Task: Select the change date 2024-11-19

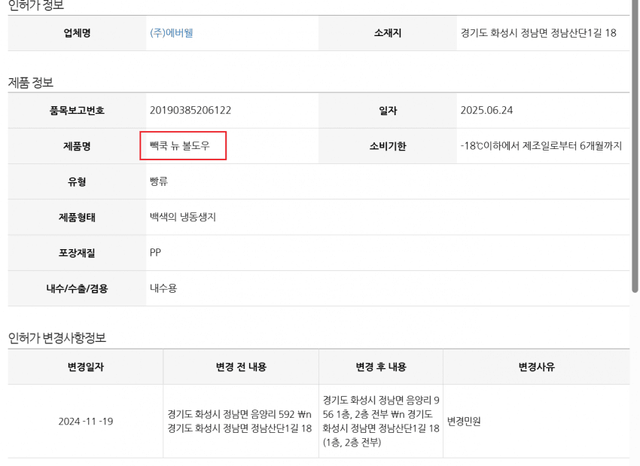Action: pos(85,421)
